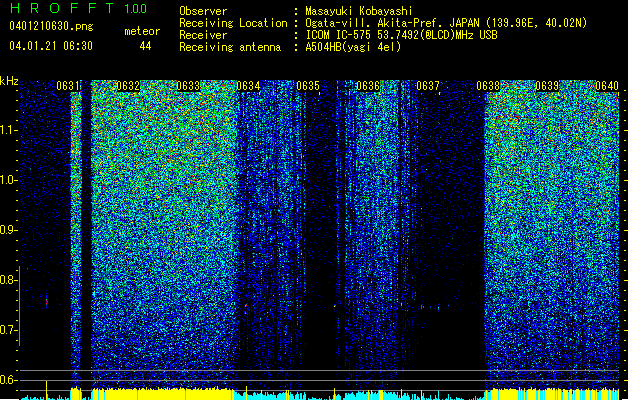Click the 0635 time marker
This screenshot has height=400, width=629.
pyautogui.click(x=308, y=86)
